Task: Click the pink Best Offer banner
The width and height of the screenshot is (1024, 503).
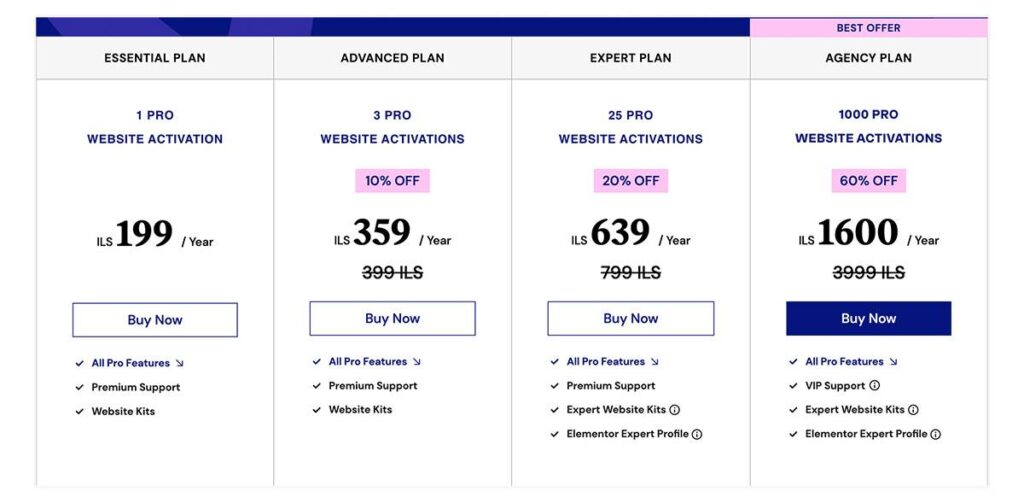Action: tap(868, 28)
